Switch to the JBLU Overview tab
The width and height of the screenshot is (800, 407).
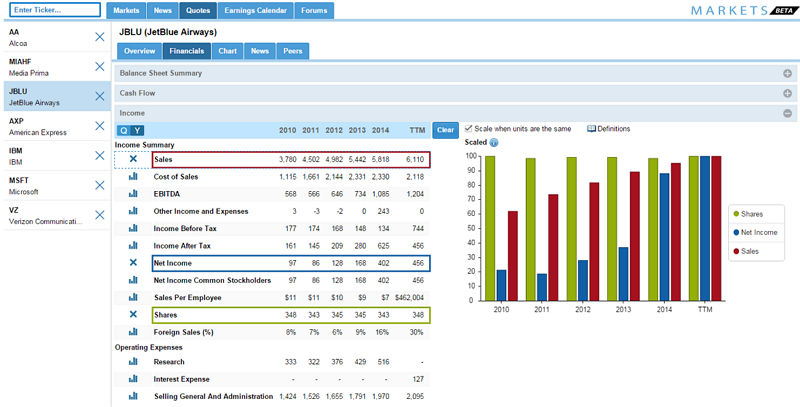pyautogui.click(x=139, y=51)
